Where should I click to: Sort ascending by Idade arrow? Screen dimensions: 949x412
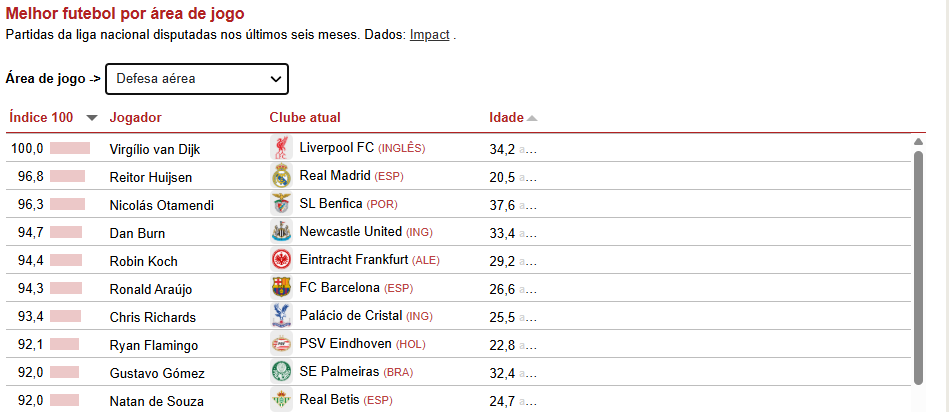(x=532, y=118)
